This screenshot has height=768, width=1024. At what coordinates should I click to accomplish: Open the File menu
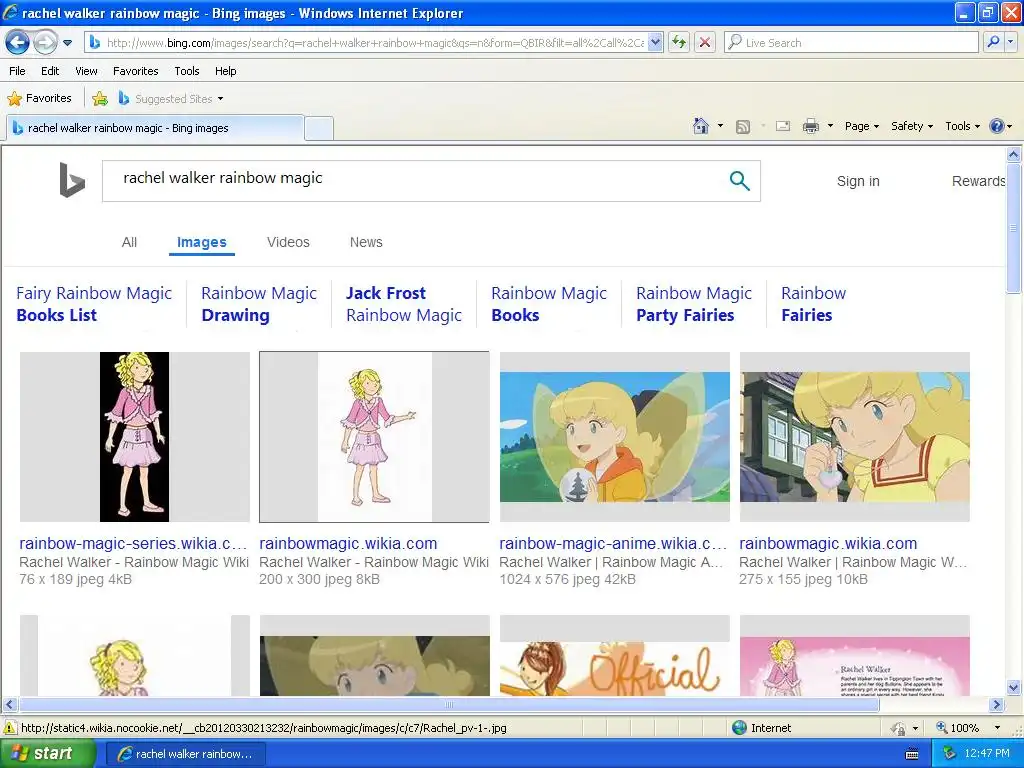(17, 71)
